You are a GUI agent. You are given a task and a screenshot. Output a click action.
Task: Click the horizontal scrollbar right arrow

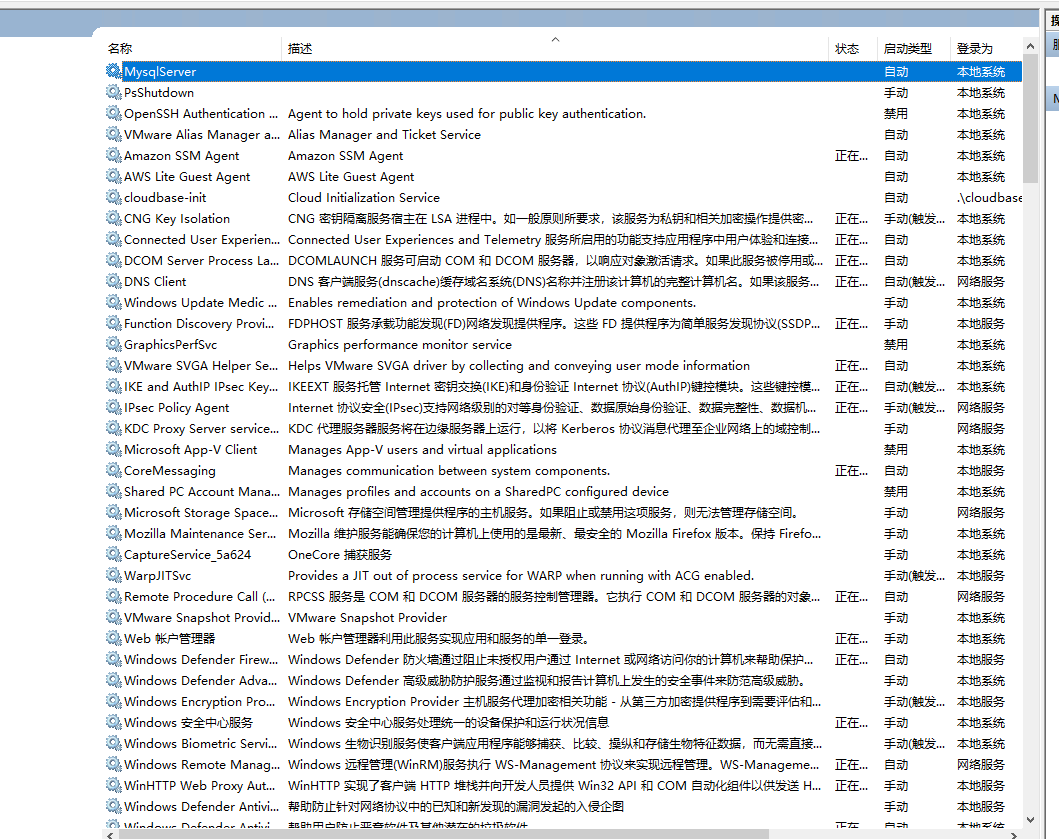click(x=1014, y=835)
